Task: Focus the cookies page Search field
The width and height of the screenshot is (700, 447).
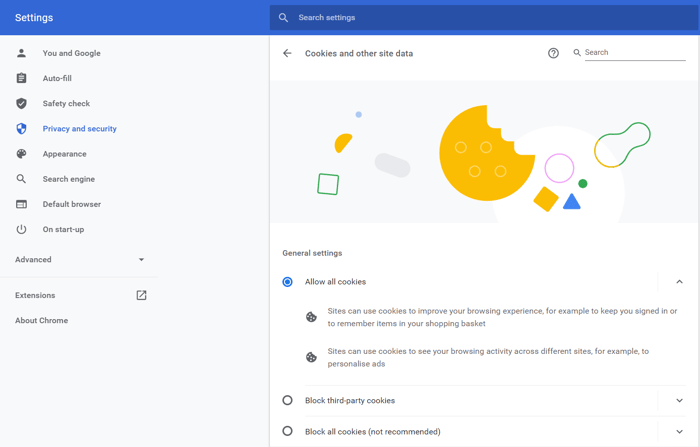Action: [635, 53]
